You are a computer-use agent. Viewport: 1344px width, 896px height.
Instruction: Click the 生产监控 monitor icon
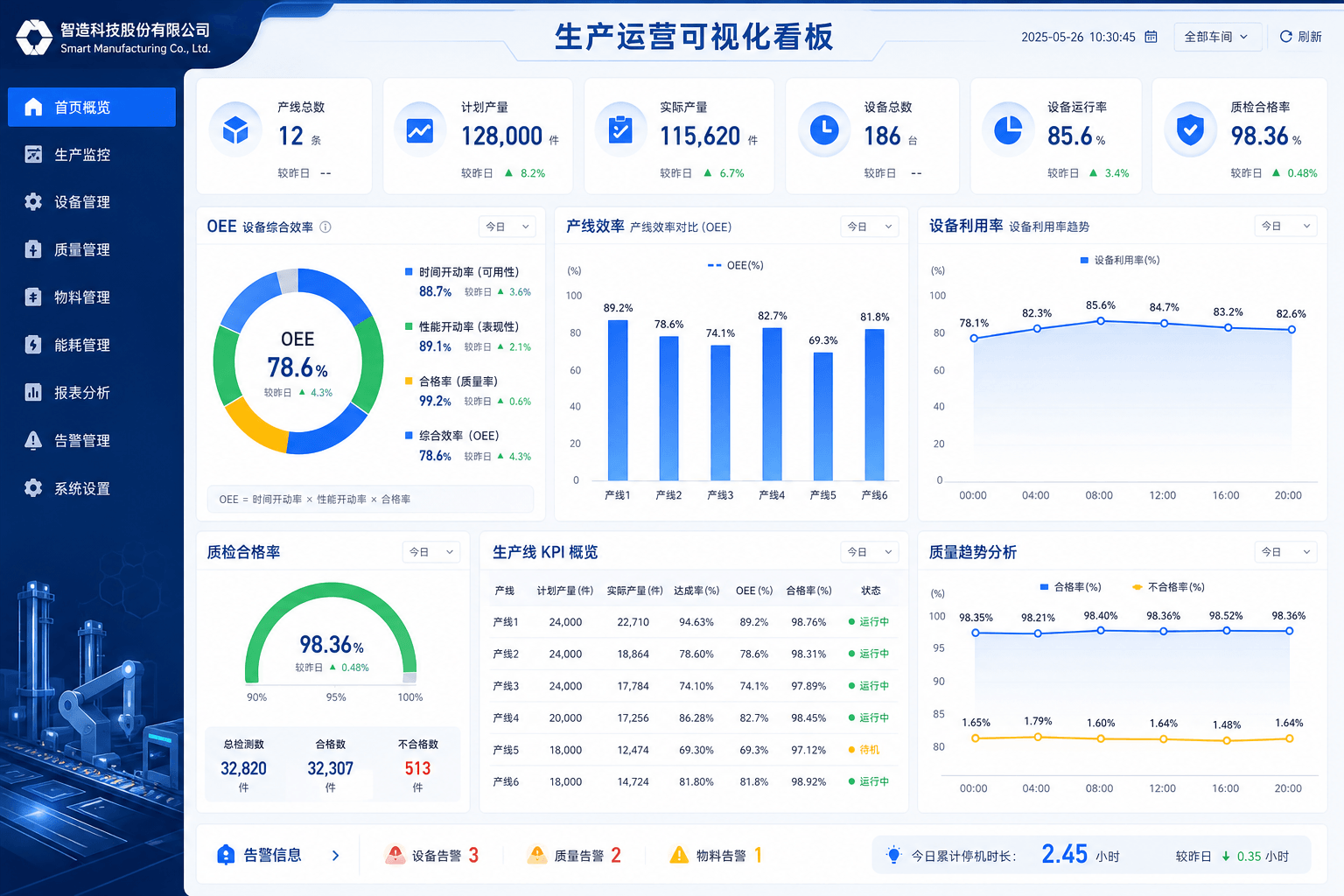pos(33,154)
